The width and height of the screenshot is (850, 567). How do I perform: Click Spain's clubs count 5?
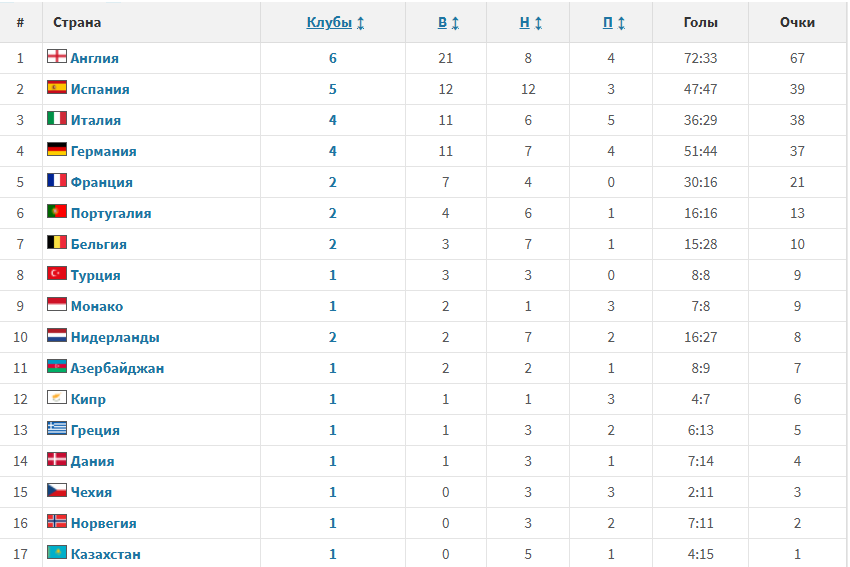(333, 89)
